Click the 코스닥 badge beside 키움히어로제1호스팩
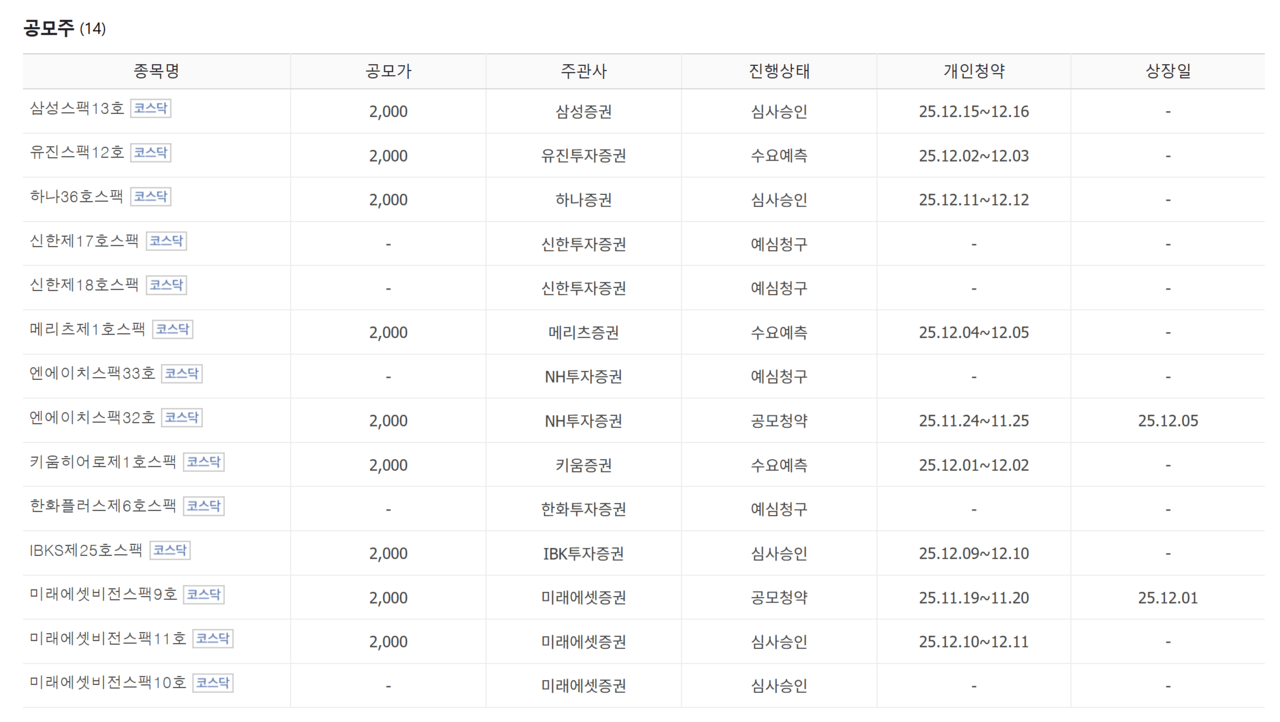The width and height of the screenshot is (1280, 722). click(x=204, y=461)
